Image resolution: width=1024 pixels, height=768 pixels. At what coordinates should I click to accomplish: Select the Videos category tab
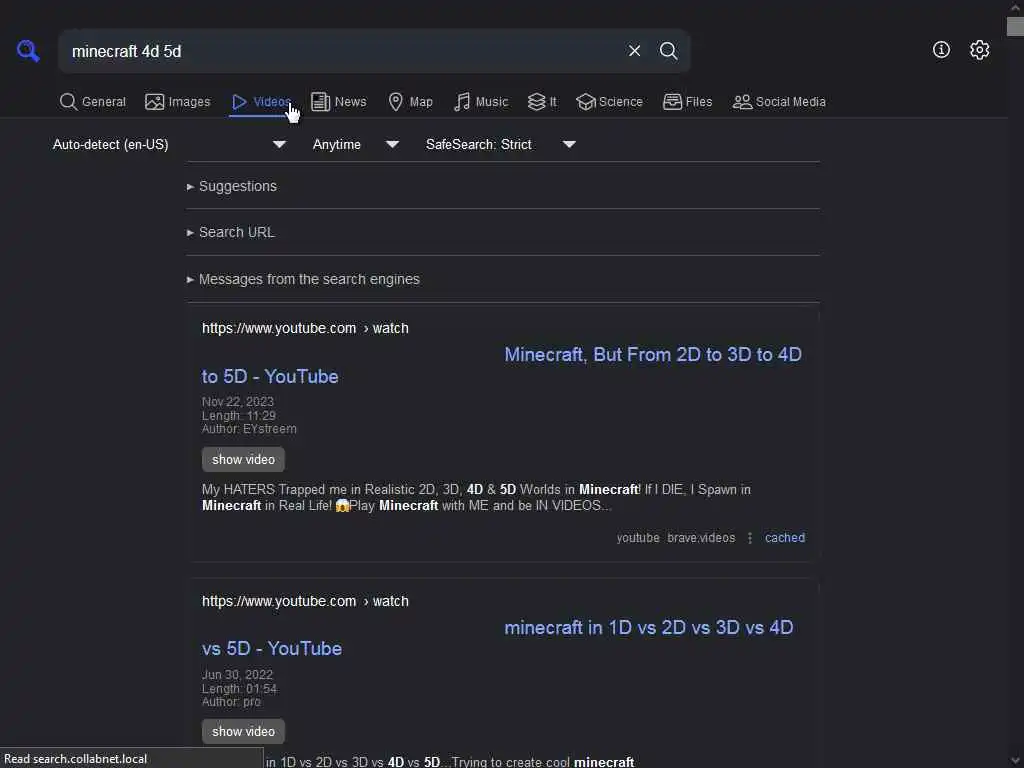[261, 102]
